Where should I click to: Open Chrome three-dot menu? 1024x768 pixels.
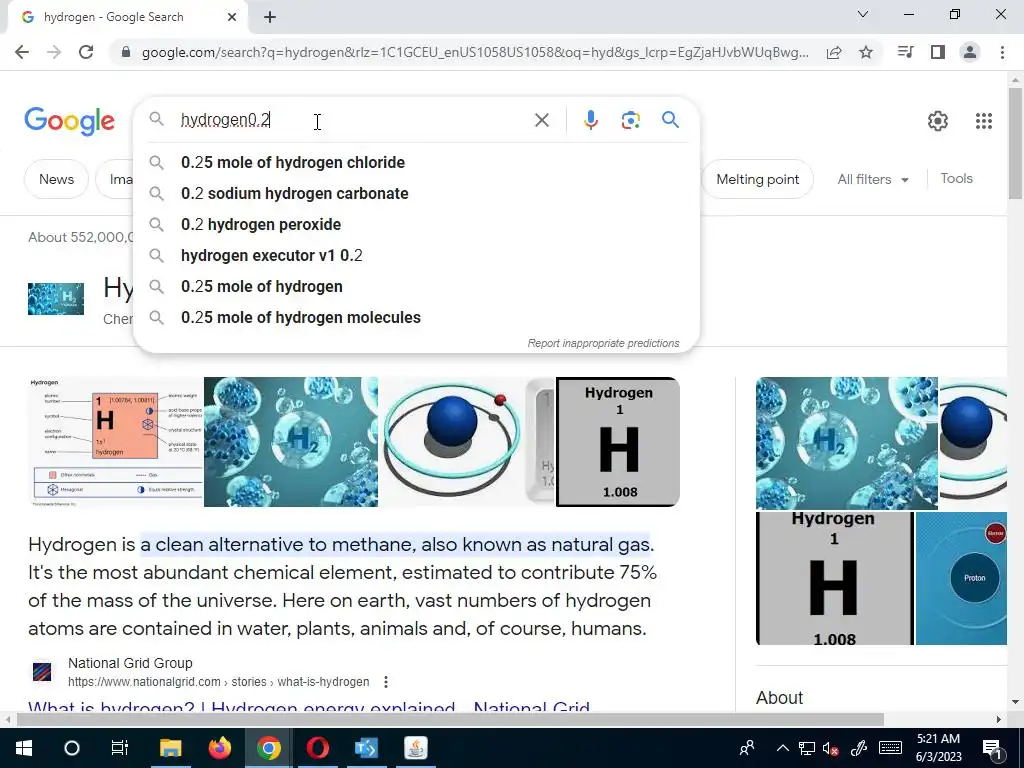point(1002,52)
